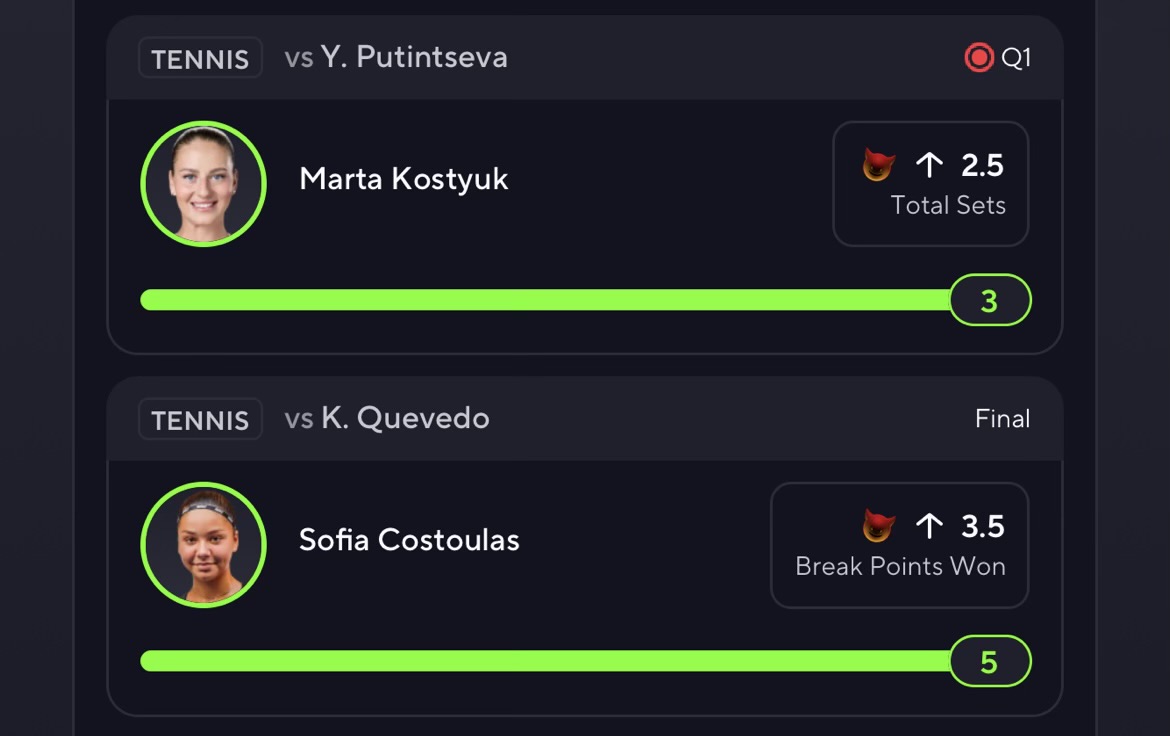This screenshot has height=736, width=1170.
Task: Click the up arrow beside 3.5
Action: tap(929, 526)
